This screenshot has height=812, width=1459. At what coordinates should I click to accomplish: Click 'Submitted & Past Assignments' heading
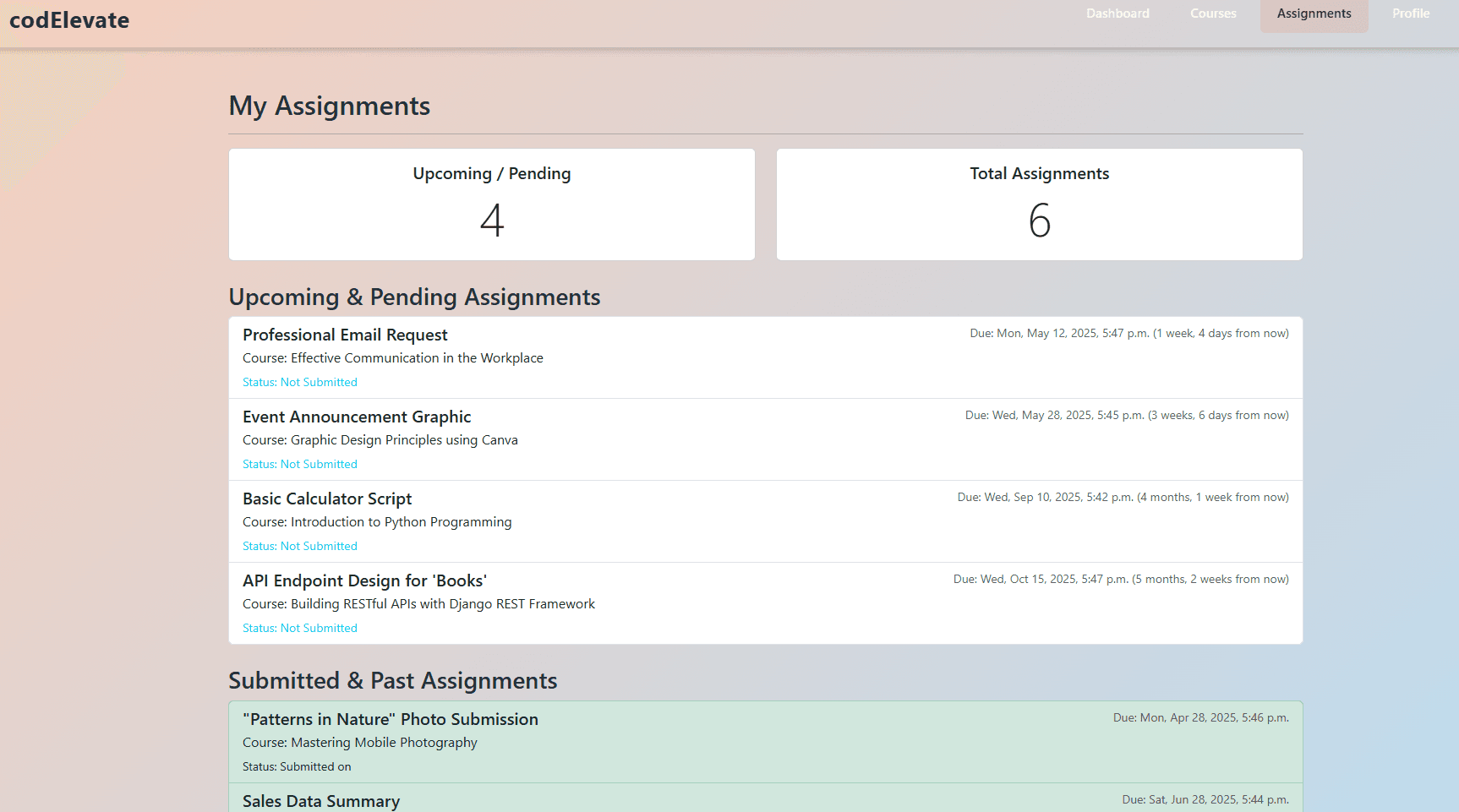click(x=393, y=681)
